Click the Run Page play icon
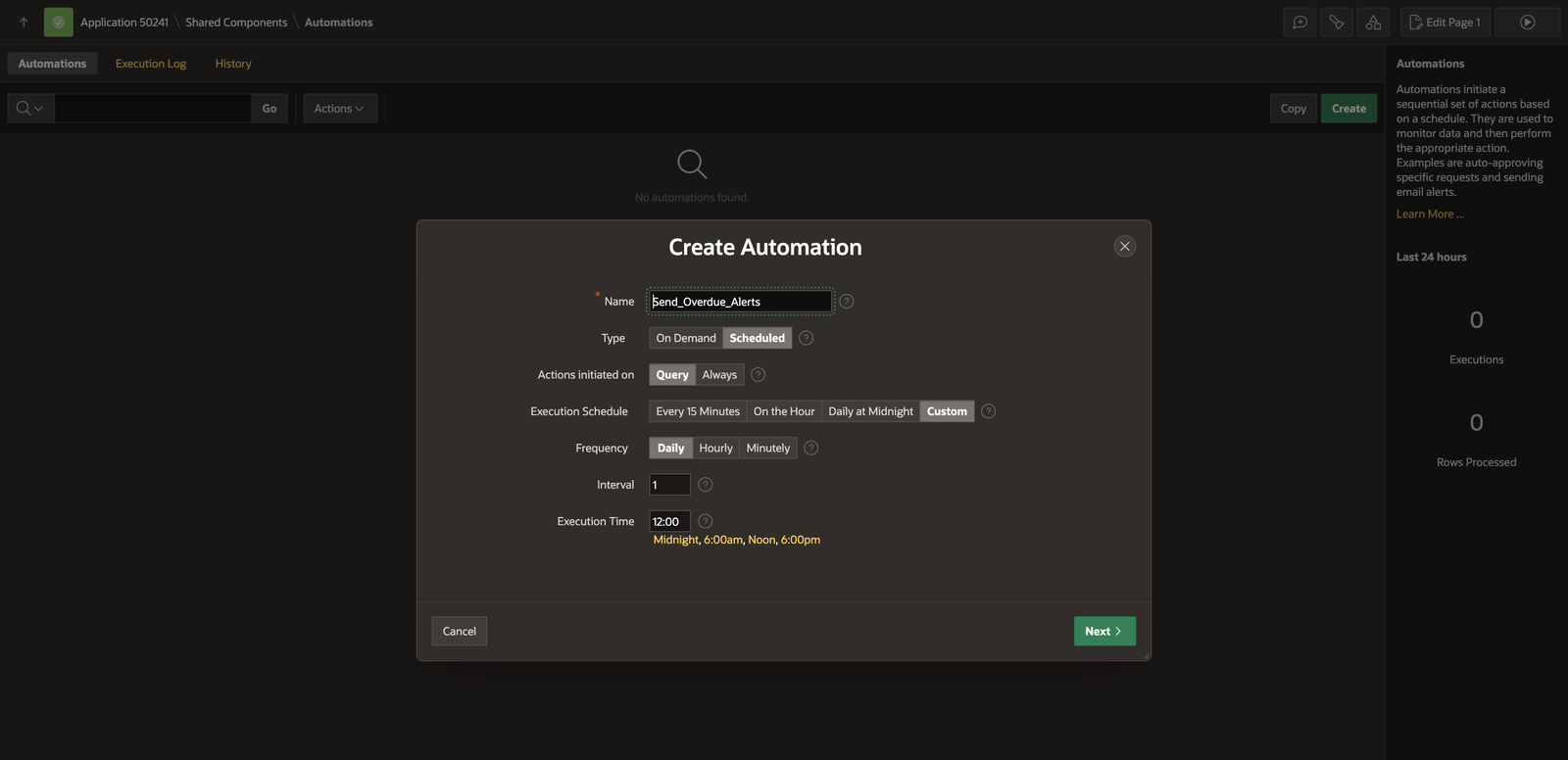Image resolution: width=1568 pixels, height=760 pixels. click(1527, 22)
